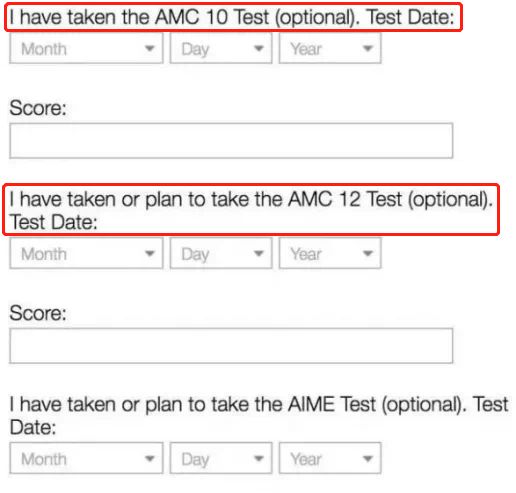Expand the AMC 12 test Month dropdown
The width and height of the screenshot is (516, 493).
[x=86, y=253]
